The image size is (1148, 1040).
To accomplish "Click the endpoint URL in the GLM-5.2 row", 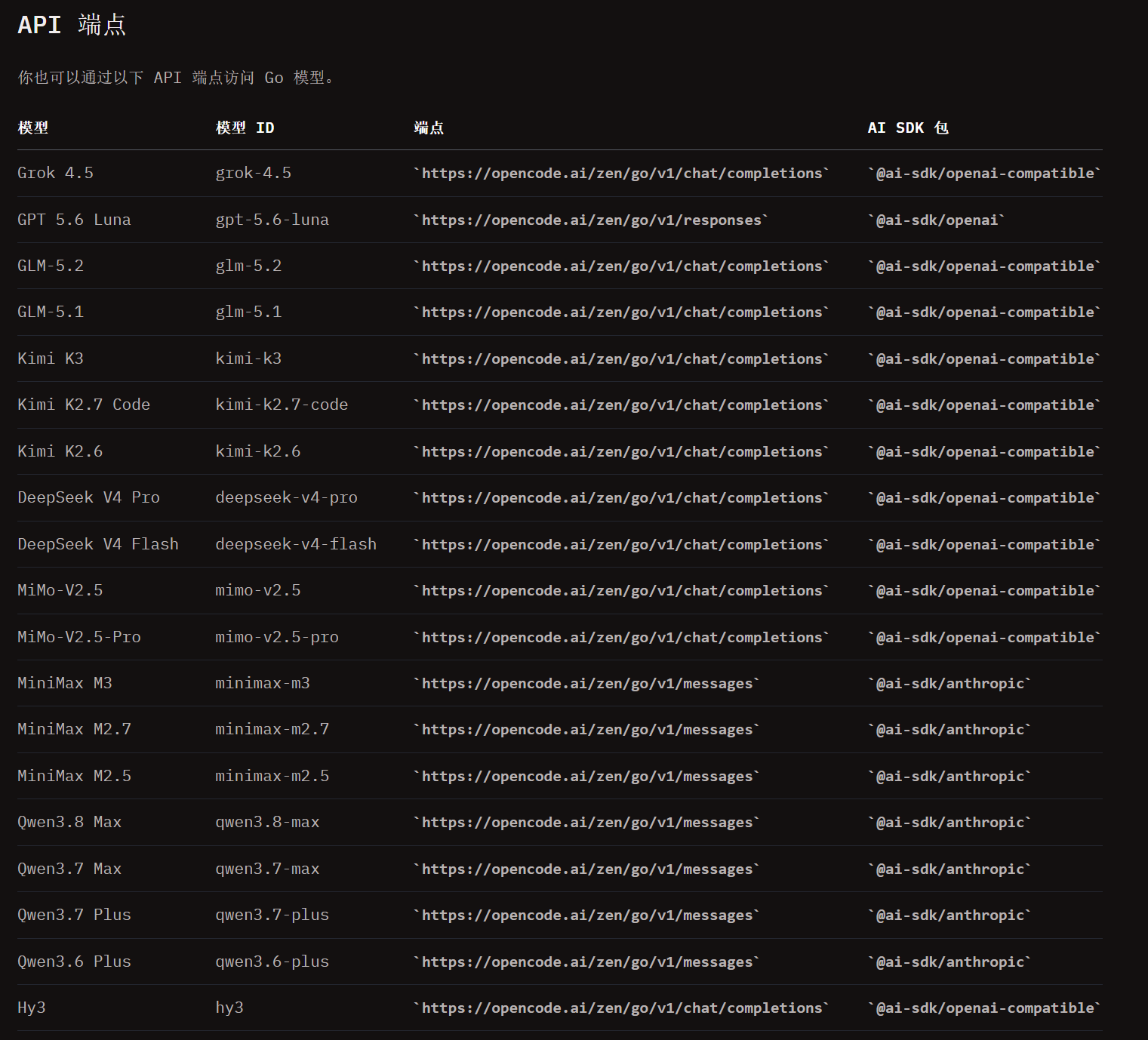I will (621, 266).
